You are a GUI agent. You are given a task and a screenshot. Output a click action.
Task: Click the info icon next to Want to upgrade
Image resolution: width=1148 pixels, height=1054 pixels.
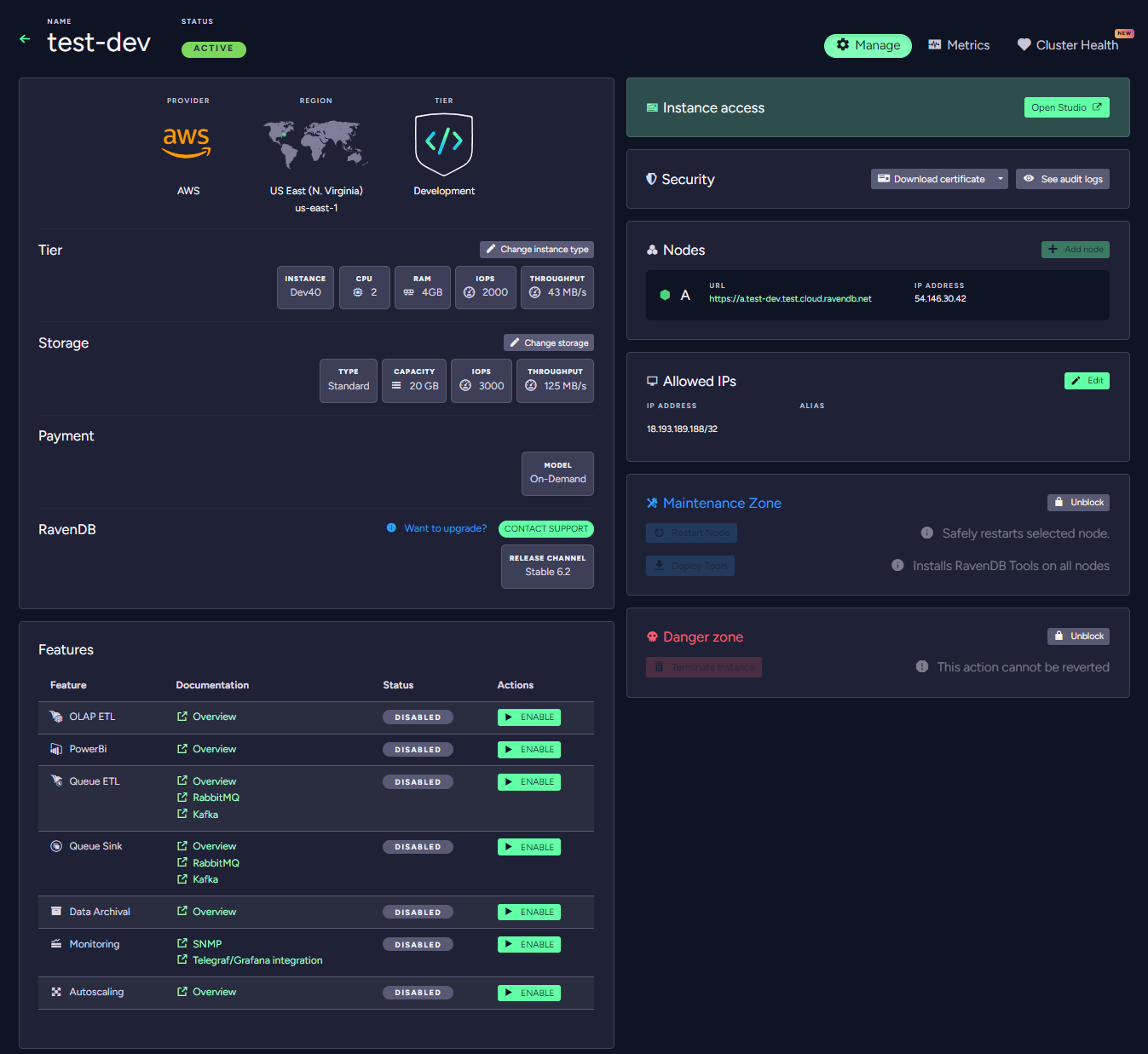391,528
